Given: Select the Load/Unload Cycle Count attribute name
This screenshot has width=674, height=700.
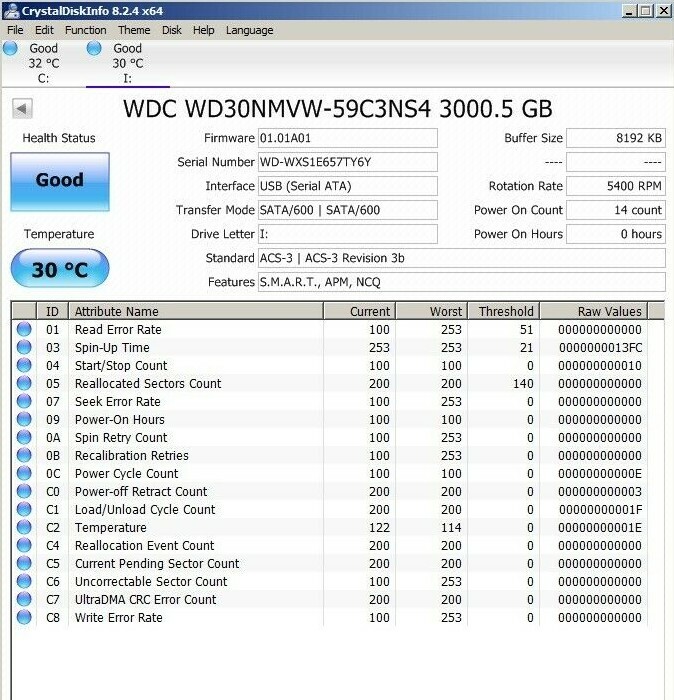Looking at the screenshot, I should [145, 509].
